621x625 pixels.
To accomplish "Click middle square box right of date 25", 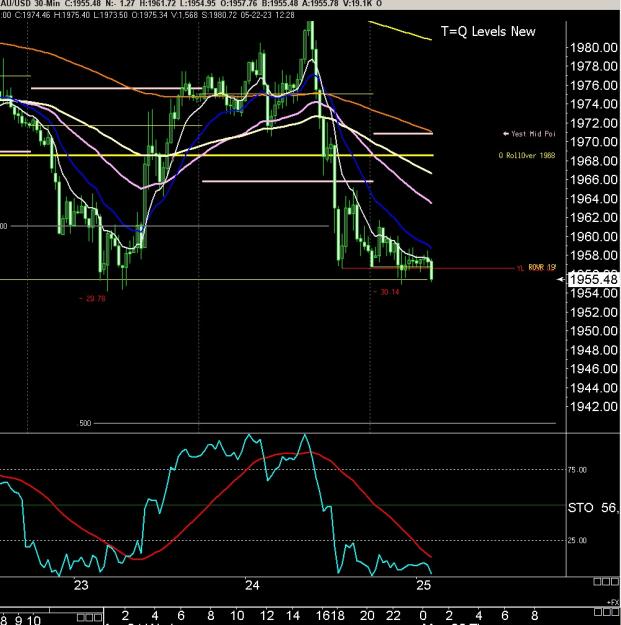I will [x=606, y=582].
